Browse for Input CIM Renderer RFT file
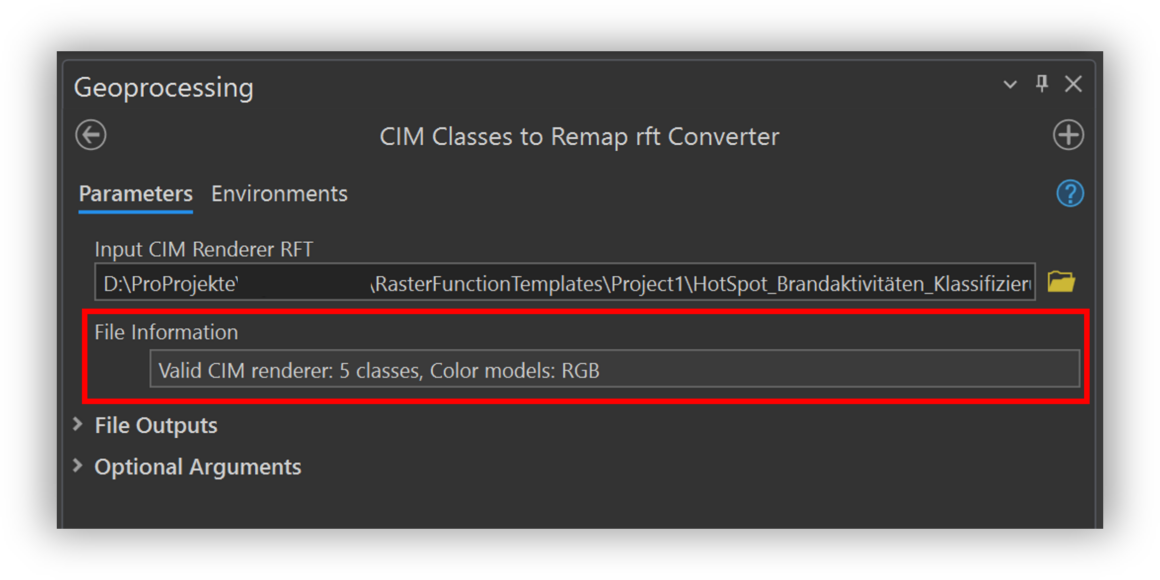 point(1061,282)
